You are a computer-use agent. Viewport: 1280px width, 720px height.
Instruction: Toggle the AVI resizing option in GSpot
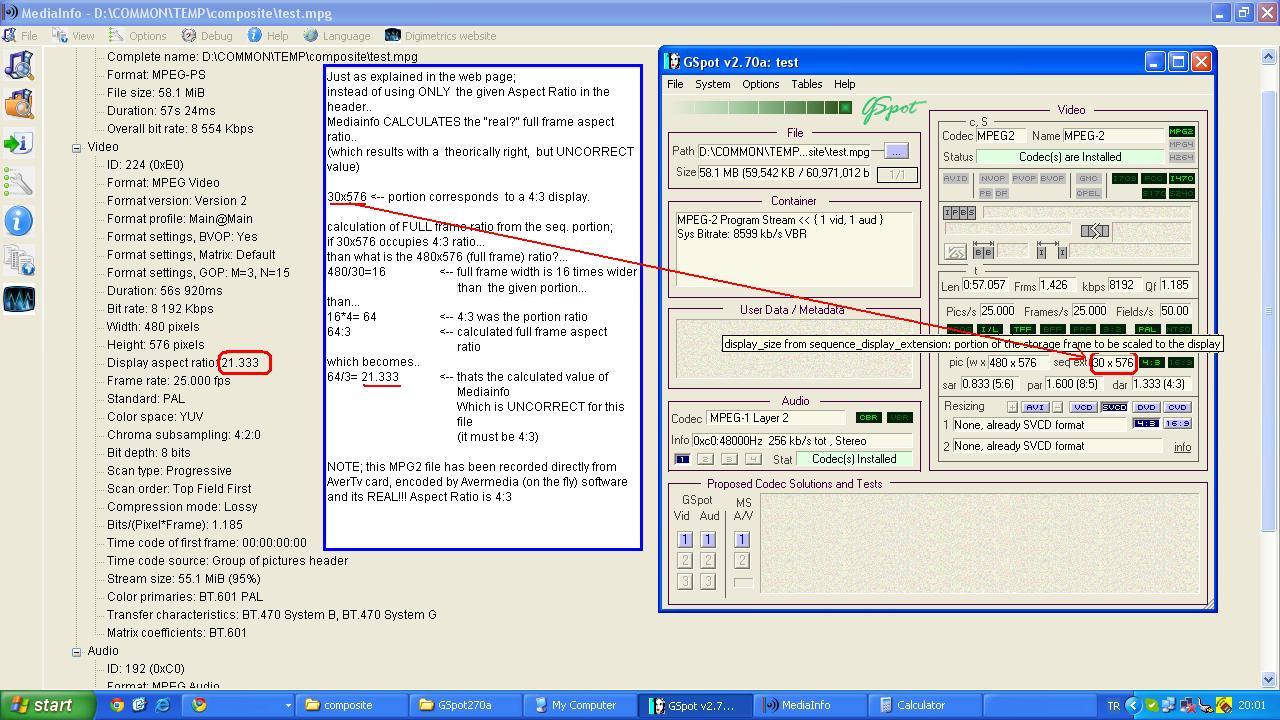[x=1034, y=408]
